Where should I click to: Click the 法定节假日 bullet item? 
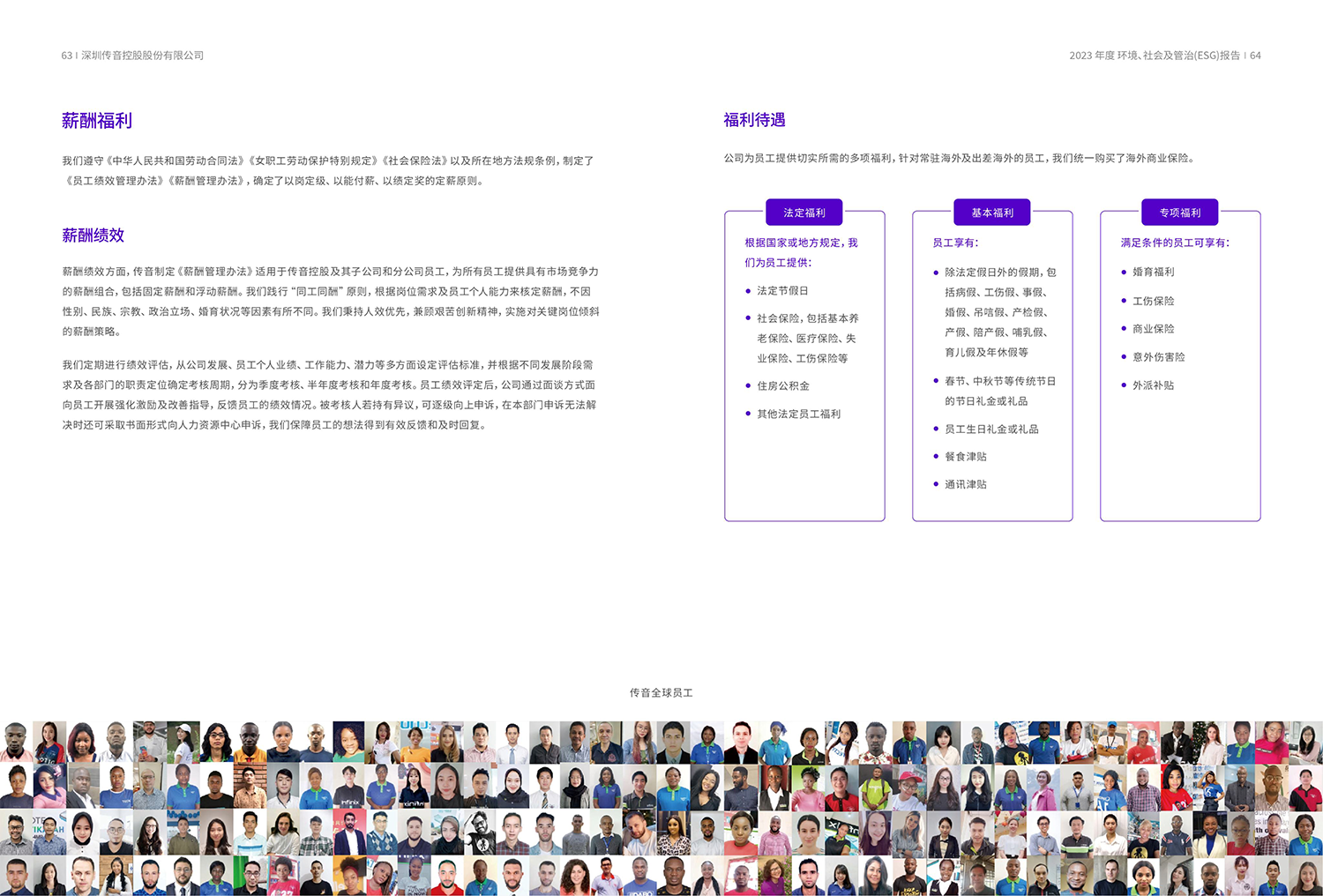(x=782, y=291)
